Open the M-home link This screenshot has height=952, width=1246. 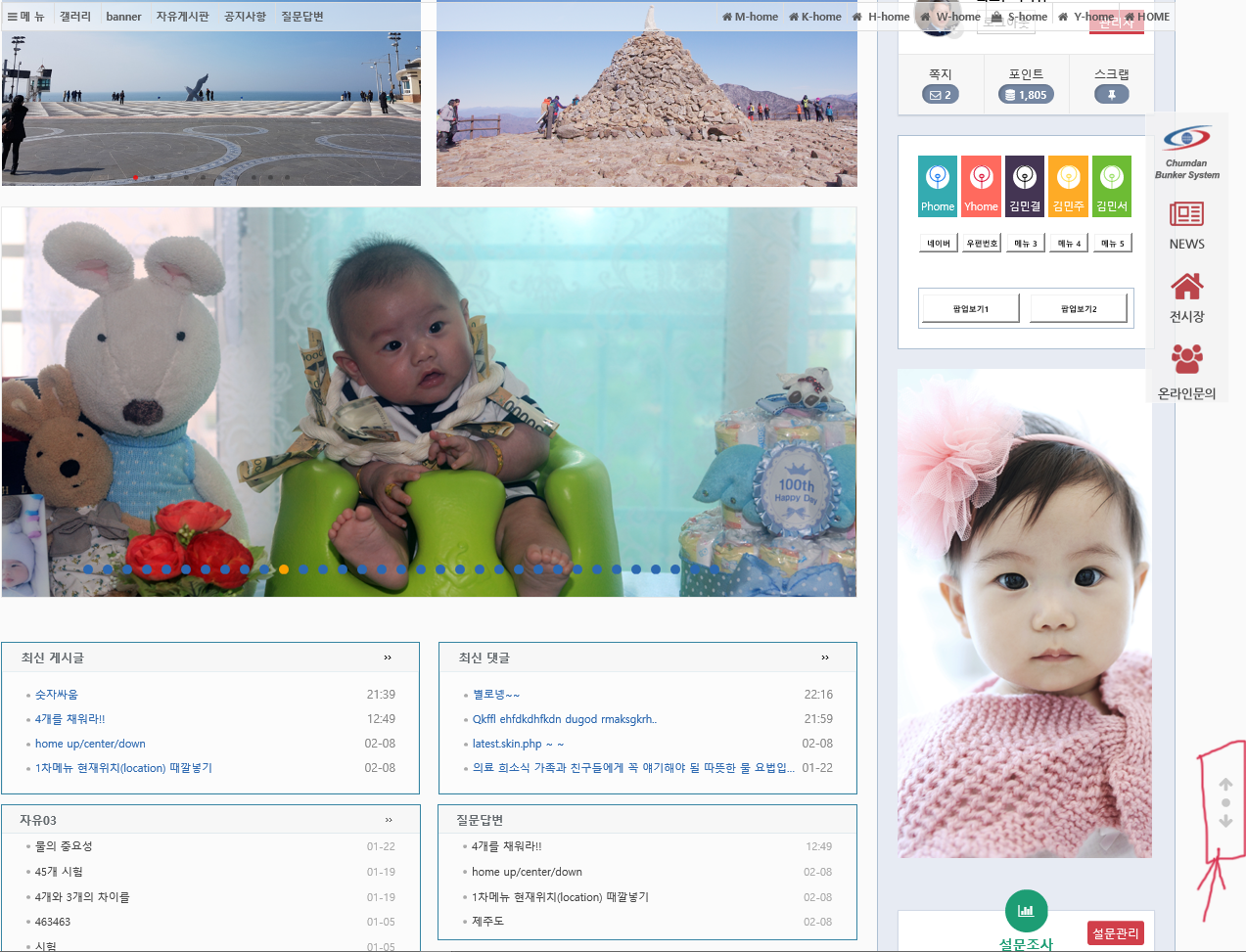tap(751, 17)
